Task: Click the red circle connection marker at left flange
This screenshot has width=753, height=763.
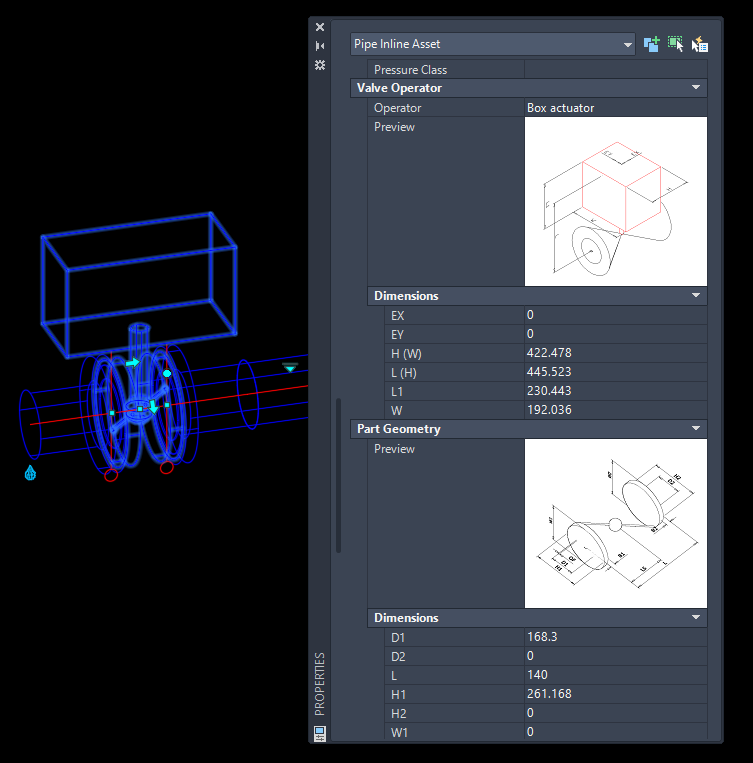Action: (x=111, y=475)
